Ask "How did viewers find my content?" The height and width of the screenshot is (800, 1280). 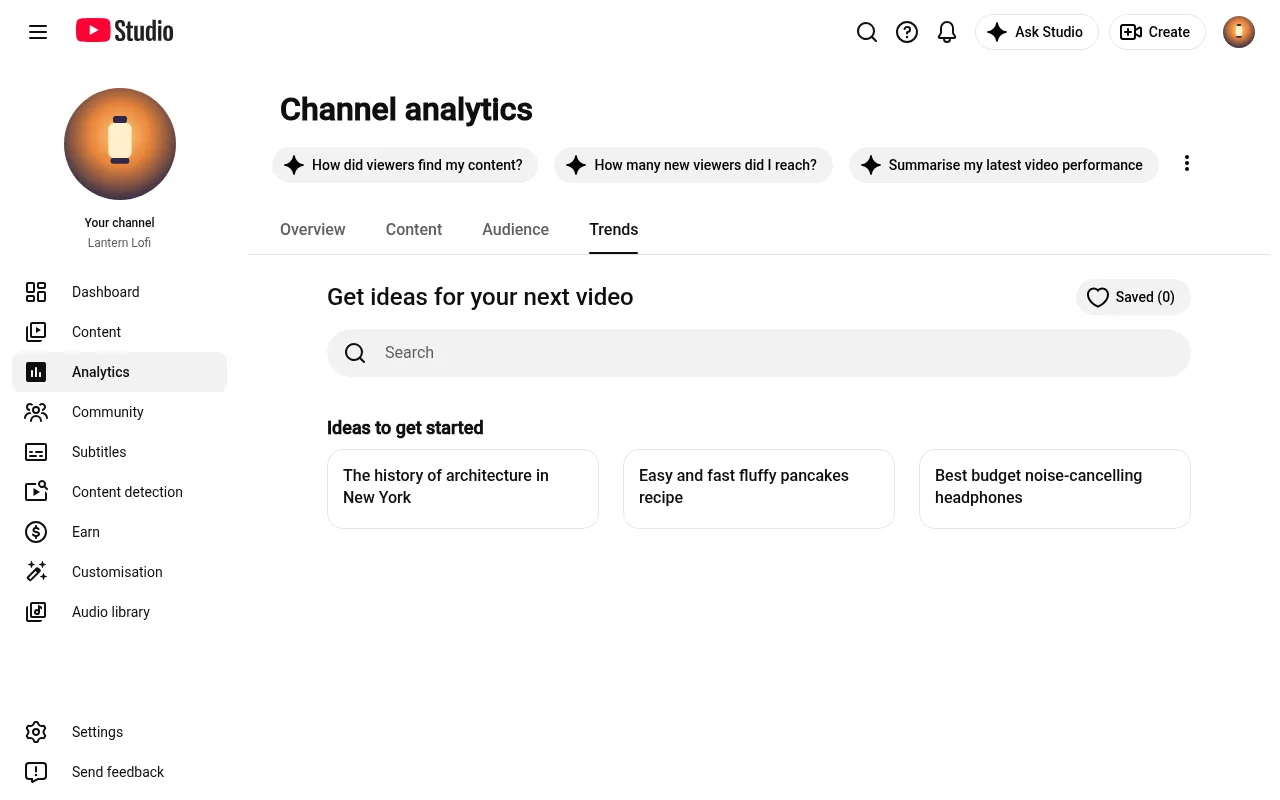(405, 165)
